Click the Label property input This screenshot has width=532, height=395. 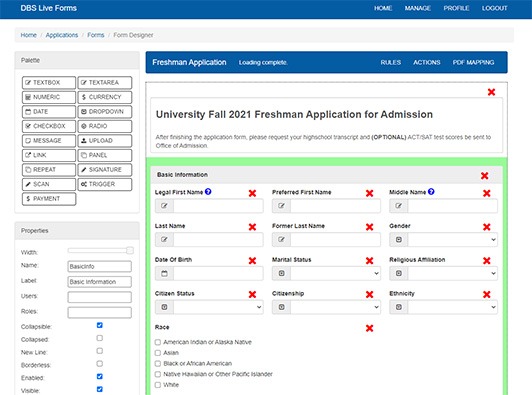pyautogui.click(x=99, y=282)
